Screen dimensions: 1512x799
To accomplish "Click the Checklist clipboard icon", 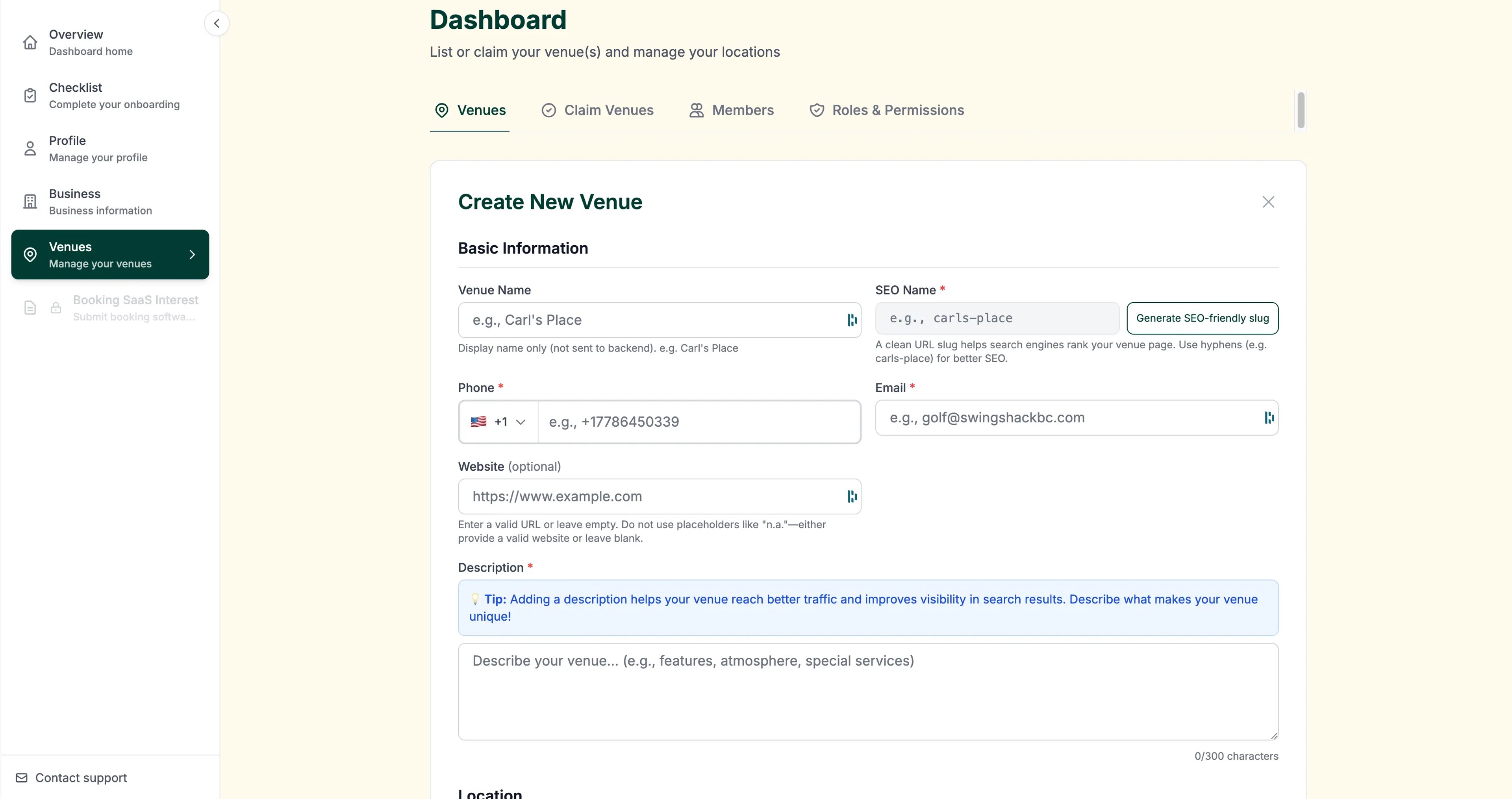I will click(30, 95).
